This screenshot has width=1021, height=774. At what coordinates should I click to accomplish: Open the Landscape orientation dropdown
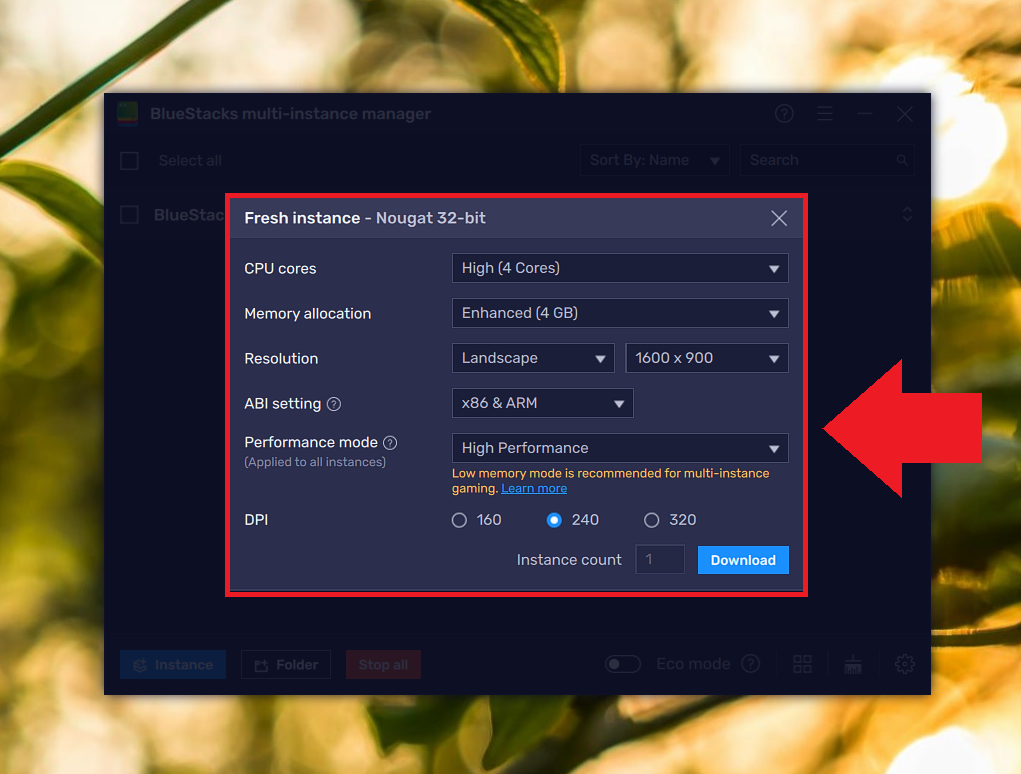click(533, 358)
